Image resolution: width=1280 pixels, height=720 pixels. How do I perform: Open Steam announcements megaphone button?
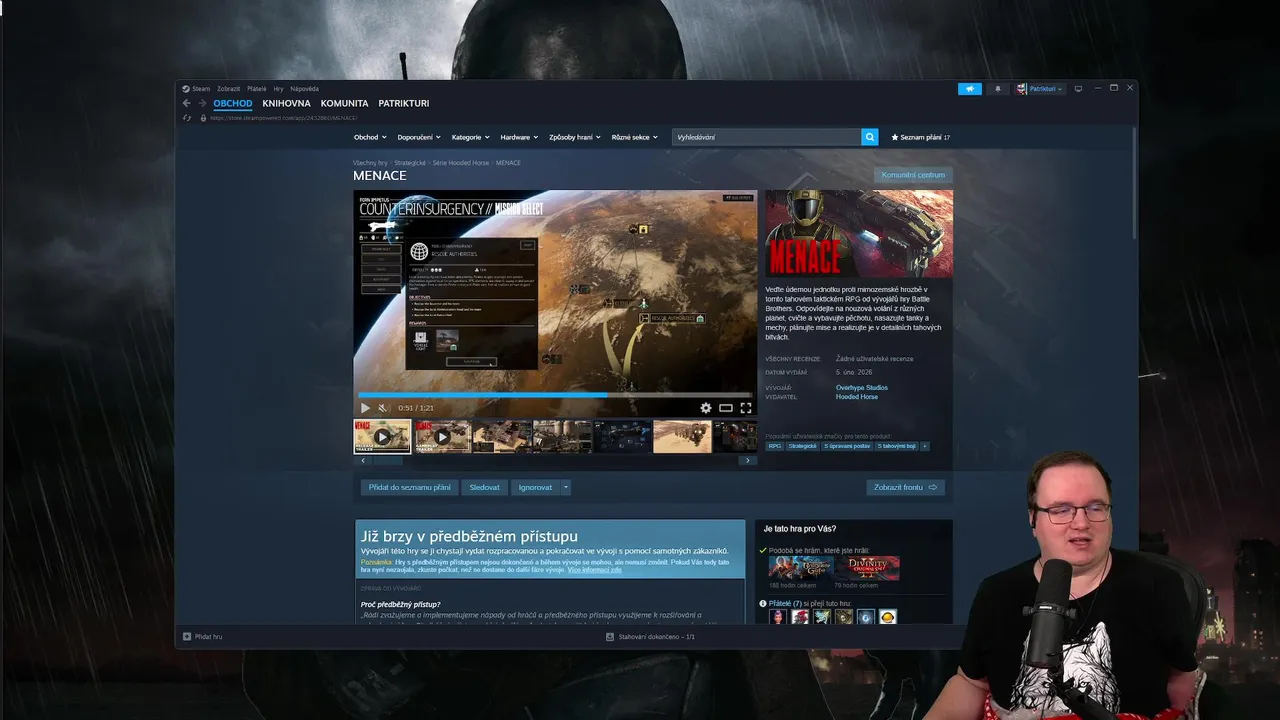970,89
